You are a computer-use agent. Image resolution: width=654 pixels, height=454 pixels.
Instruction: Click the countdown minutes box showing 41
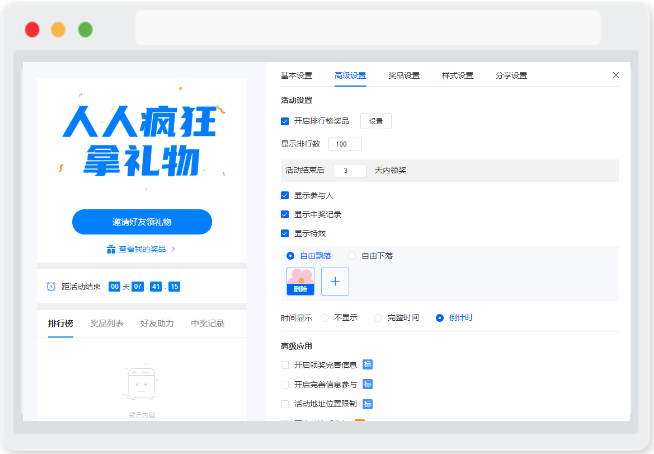click(156, 287)
